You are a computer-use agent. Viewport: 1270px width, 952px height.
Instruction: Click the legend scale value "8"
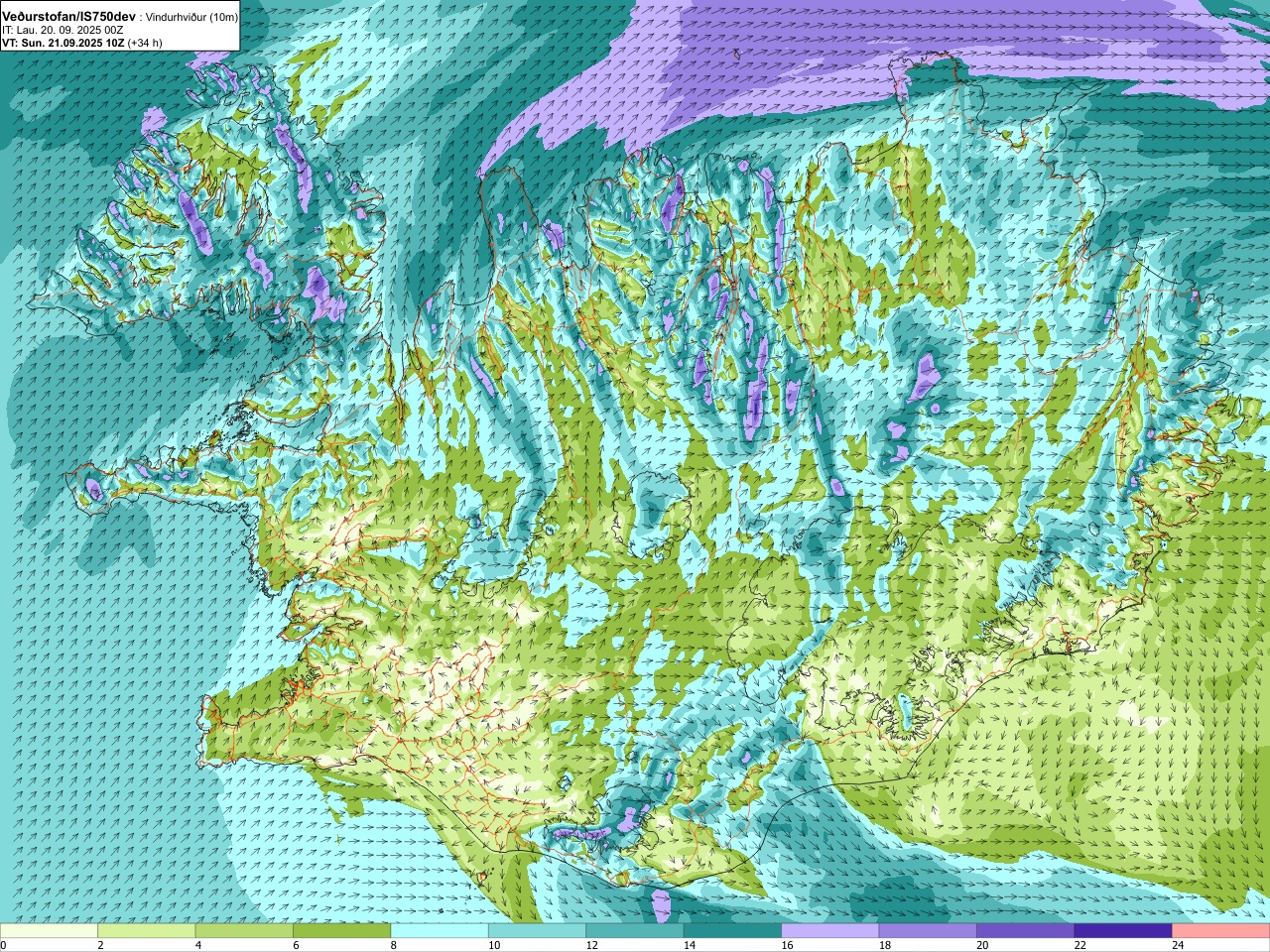[x=394, y=945]
